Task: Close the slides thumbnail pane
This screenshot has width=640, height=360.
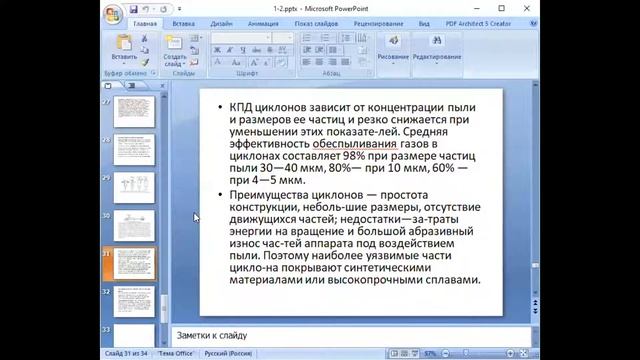Action: (x=162, y=86)
